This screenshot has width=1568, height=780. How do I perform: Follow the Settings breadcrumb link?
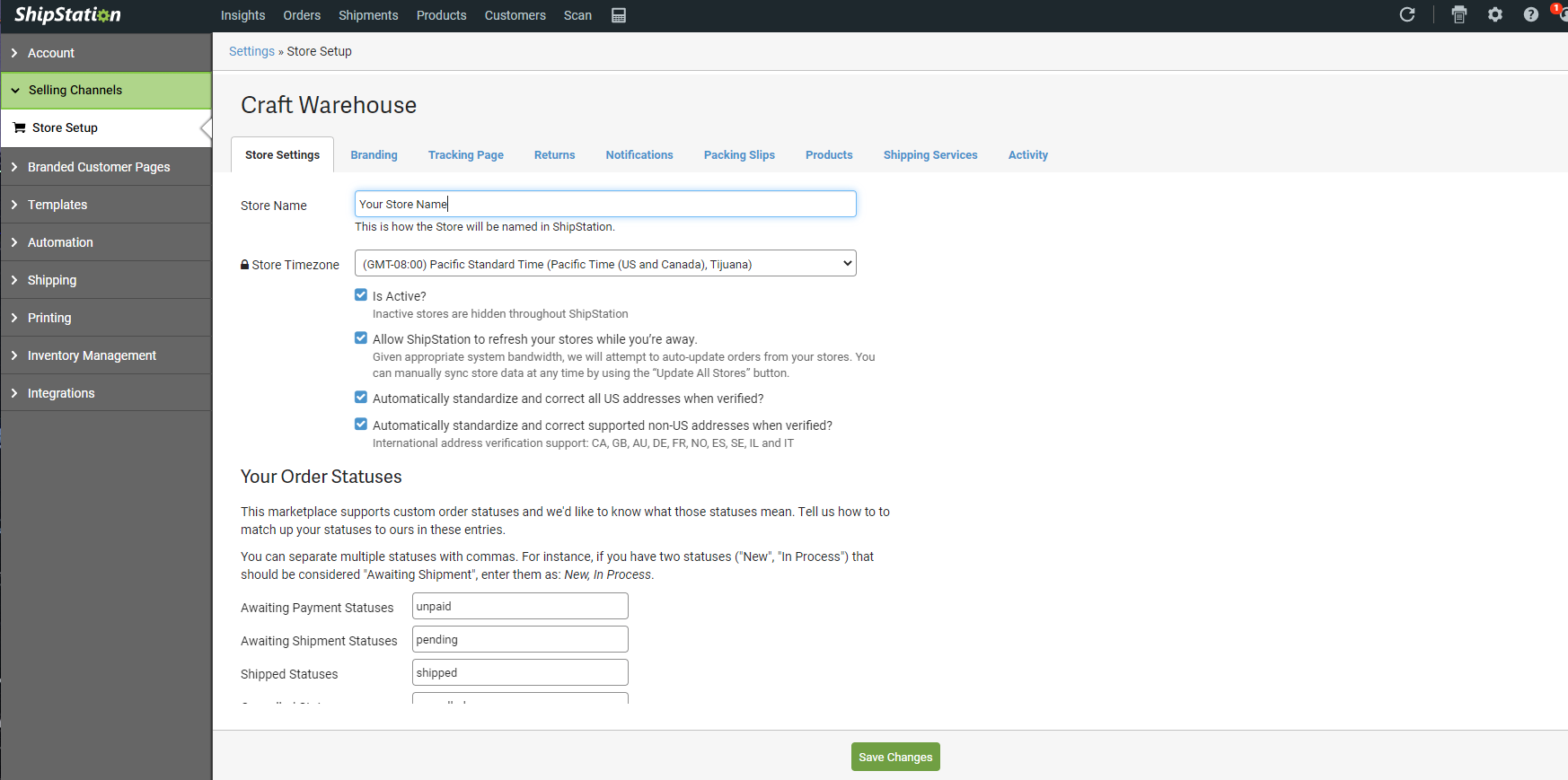click(x=251, y=51)
